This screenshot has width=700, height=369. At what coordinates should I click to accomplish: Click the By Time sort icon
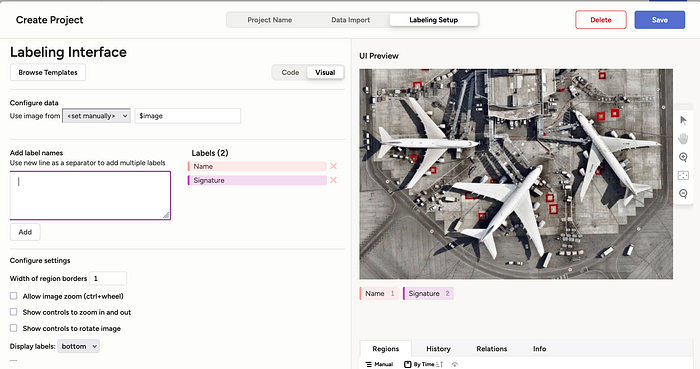point(408,365)
